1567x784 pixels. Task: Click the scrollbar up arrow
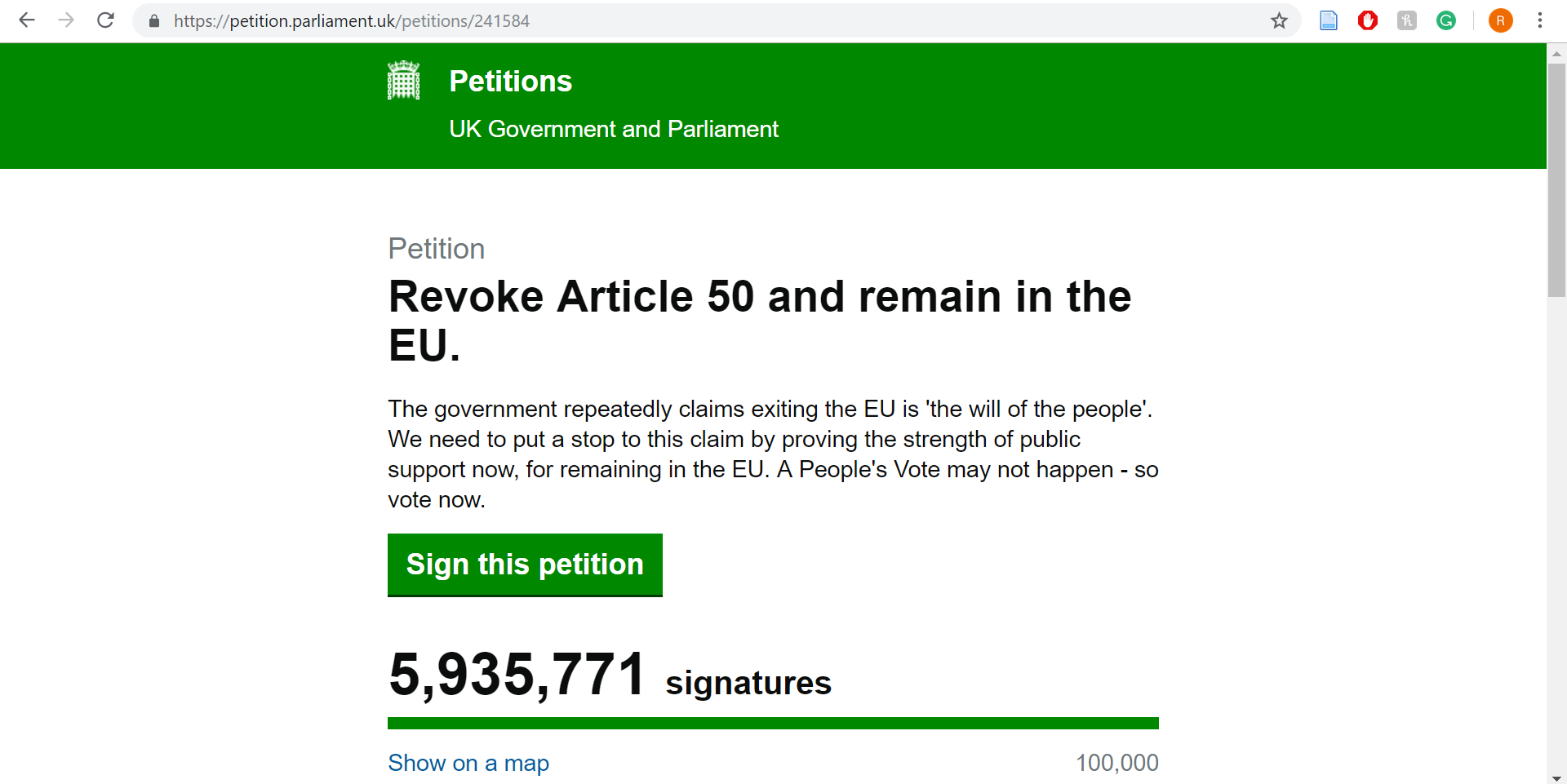point(1557,53)
